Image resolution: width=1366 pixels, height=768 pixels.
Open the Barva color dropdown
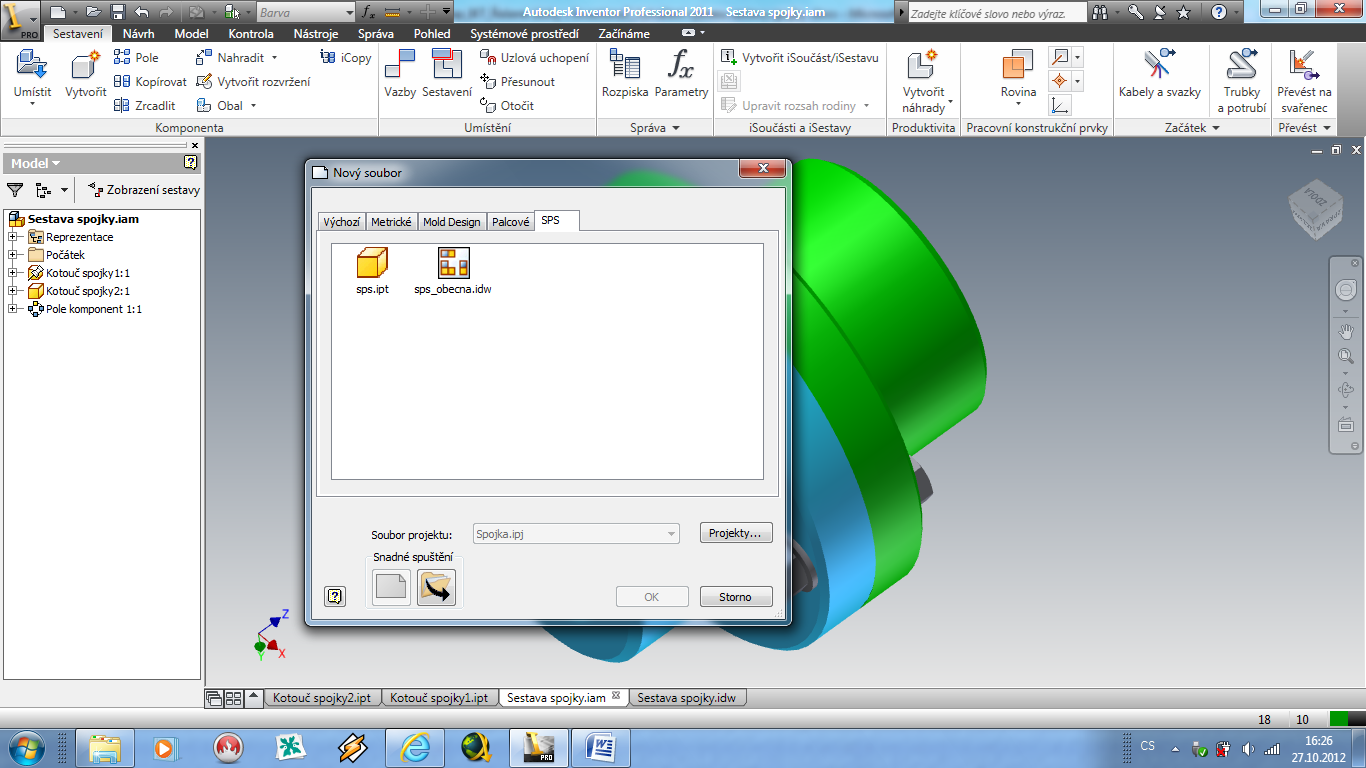click(306, 13)
